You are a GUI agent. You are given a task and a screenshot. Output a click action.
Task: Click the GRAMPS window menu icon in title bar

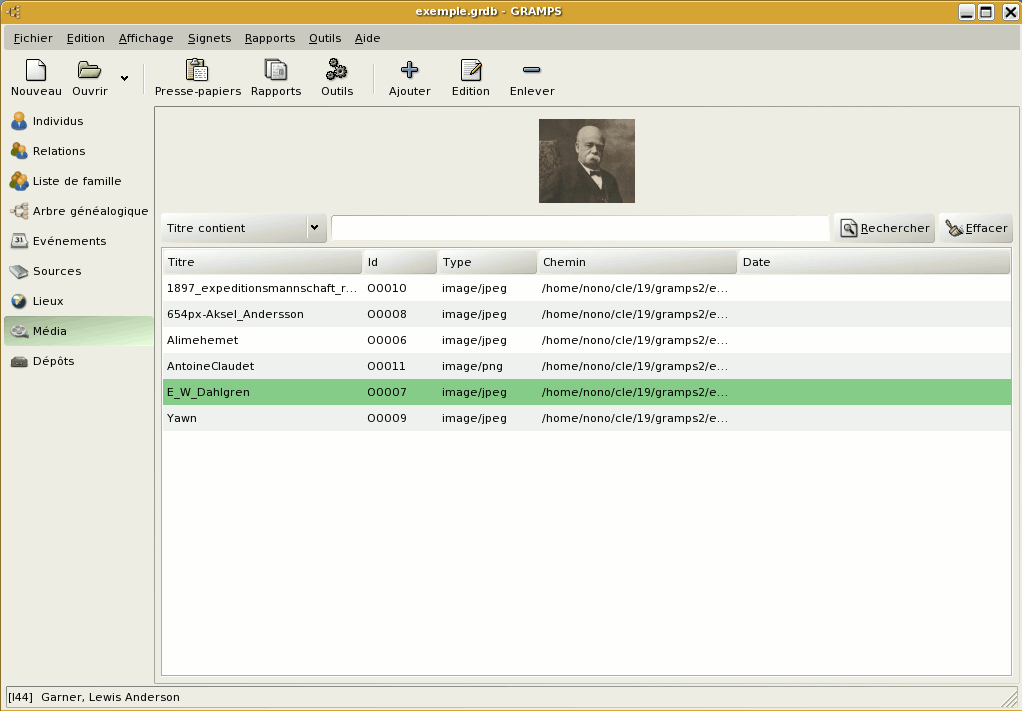pos(13,12)
